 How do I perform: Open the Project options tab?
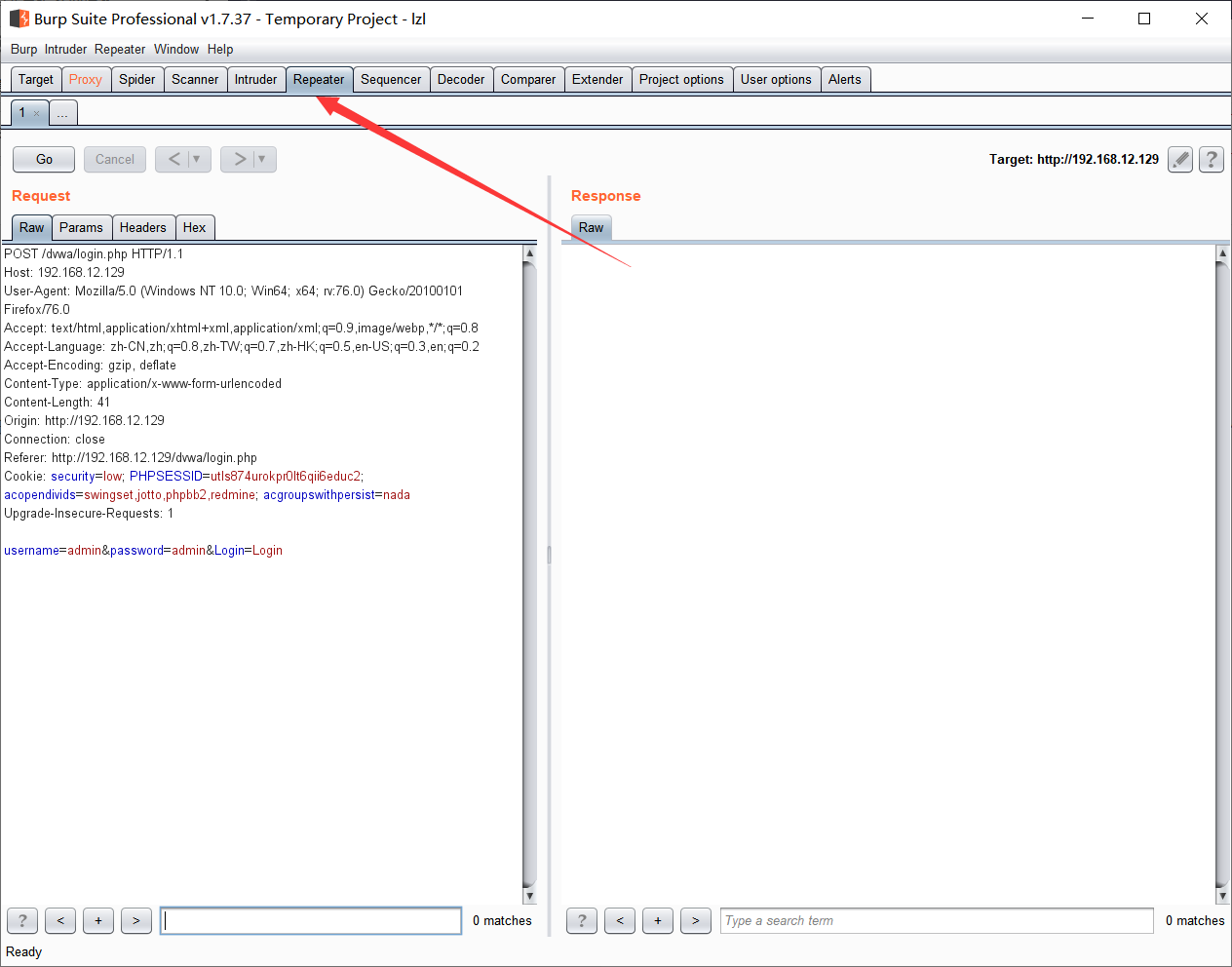(x=681, y=79)
